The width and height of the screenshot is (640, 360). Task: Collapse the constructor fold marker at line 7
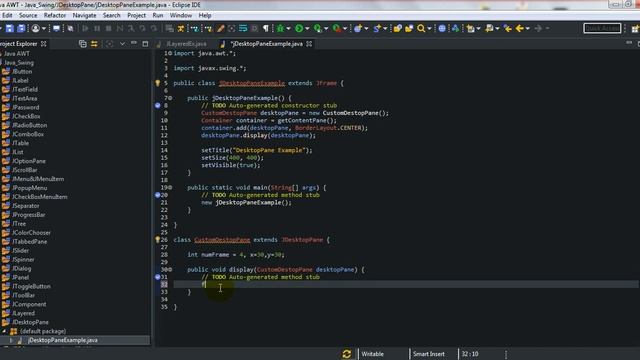coord(170,98)
